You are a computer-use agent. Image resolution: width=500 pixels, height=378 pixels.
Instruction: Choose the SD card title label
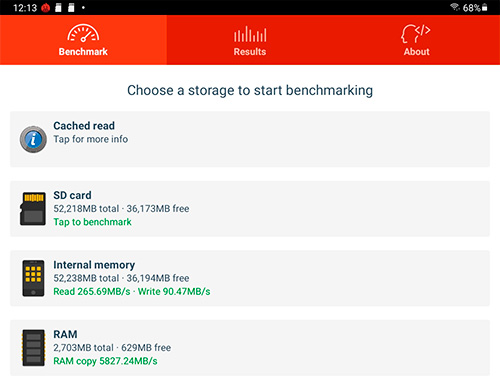tap(72, 195)
